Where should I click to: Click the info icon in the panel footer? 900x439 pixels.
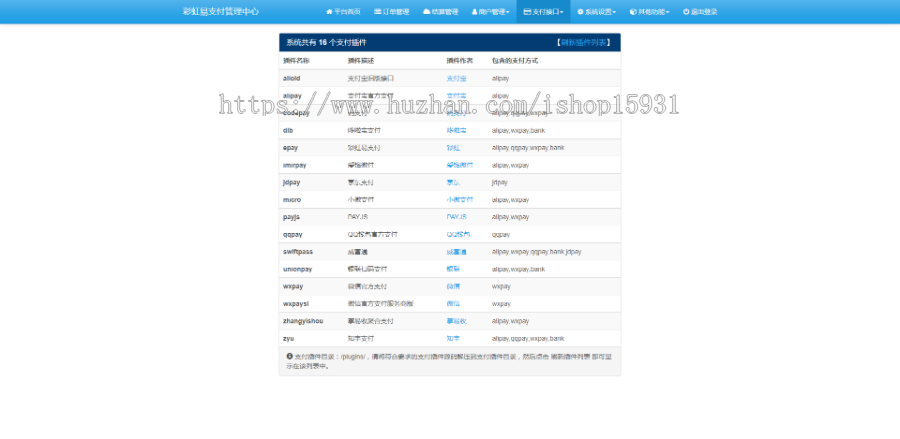pos(289,356)
